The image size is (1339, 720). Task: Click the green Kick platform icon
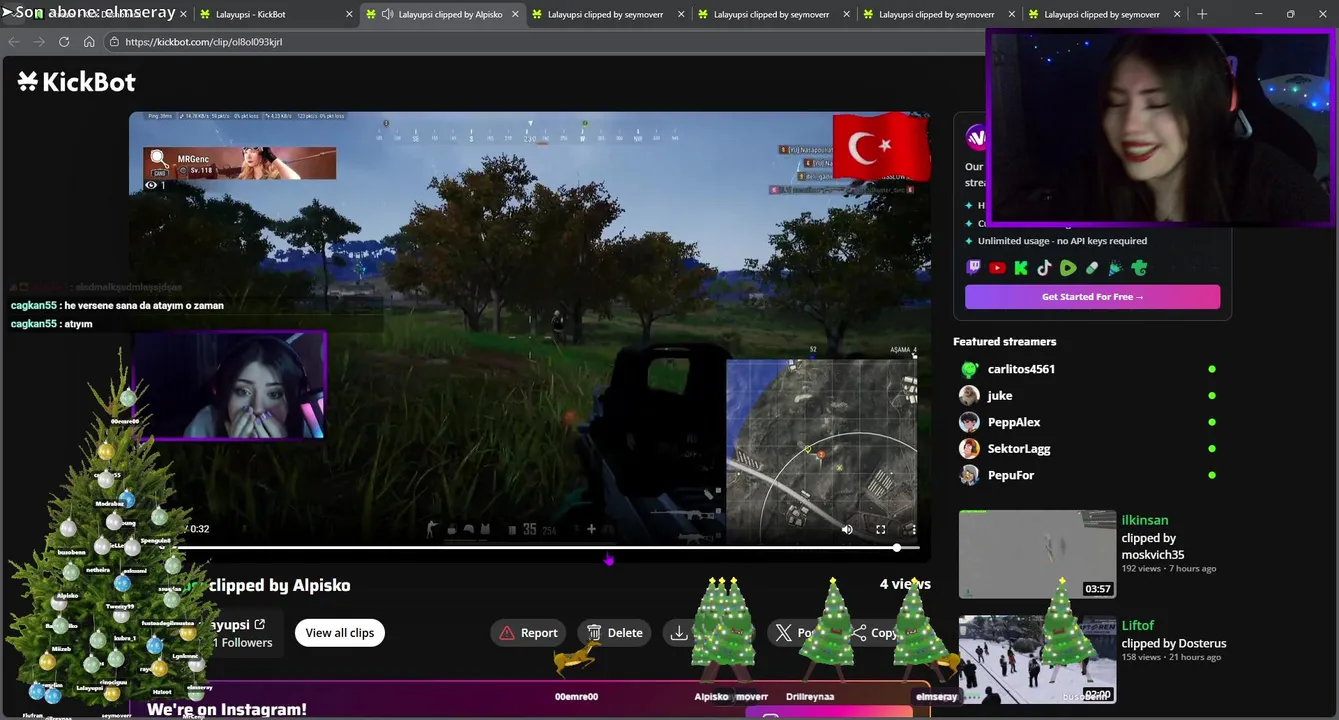pyautogui.click(x=1021, y=268)
